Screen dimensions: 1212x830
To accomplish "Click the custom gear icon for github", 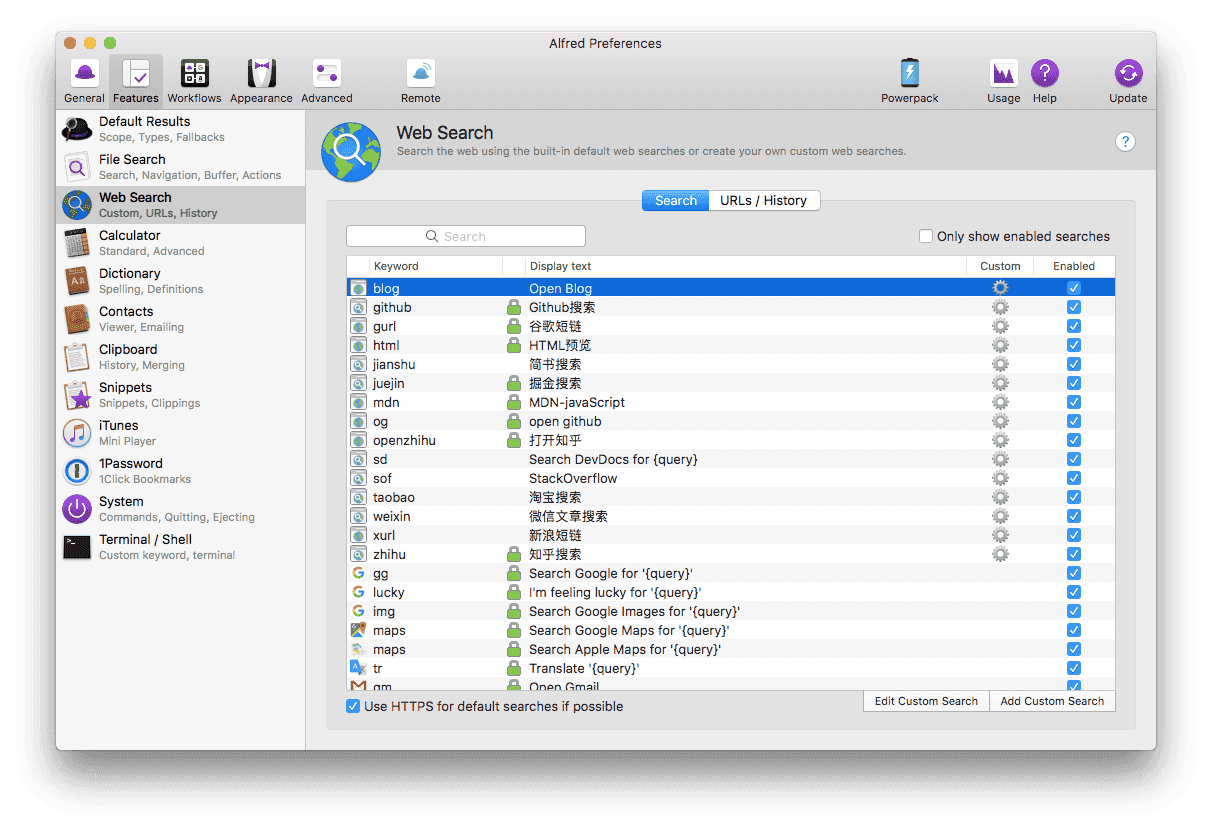I will pos(1000,307).
